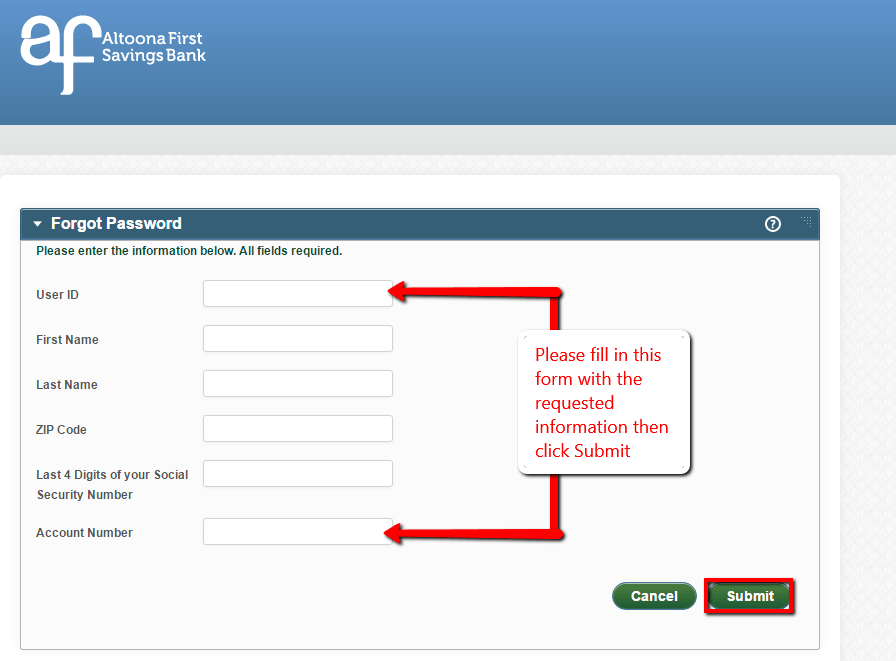The image size is (896, 661).
Task: Click the Social Security last 4 digits field
Action: (297, 473)
